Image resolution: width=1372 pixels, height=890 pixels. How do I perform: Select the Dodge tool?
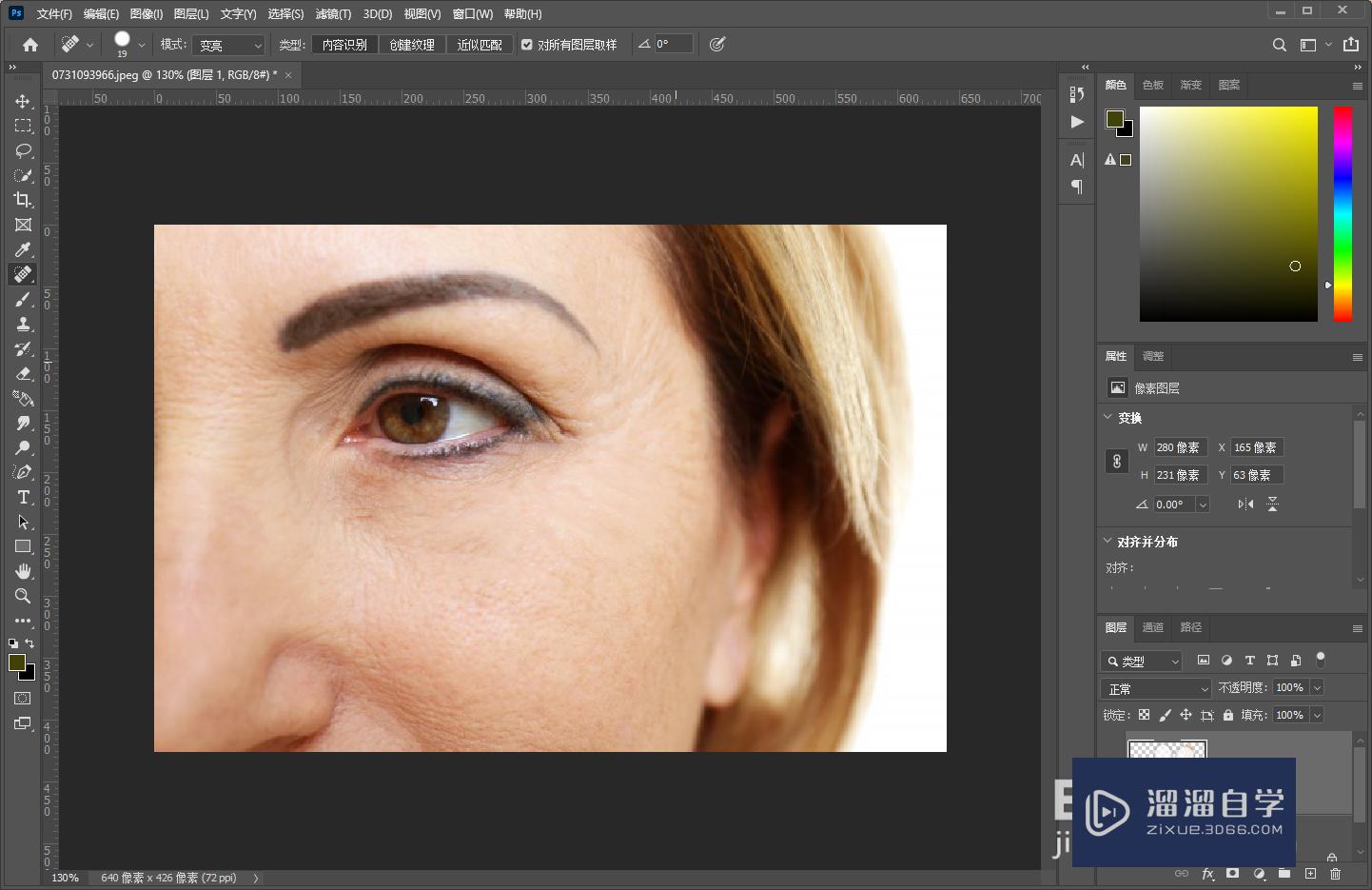click(23, 447)
